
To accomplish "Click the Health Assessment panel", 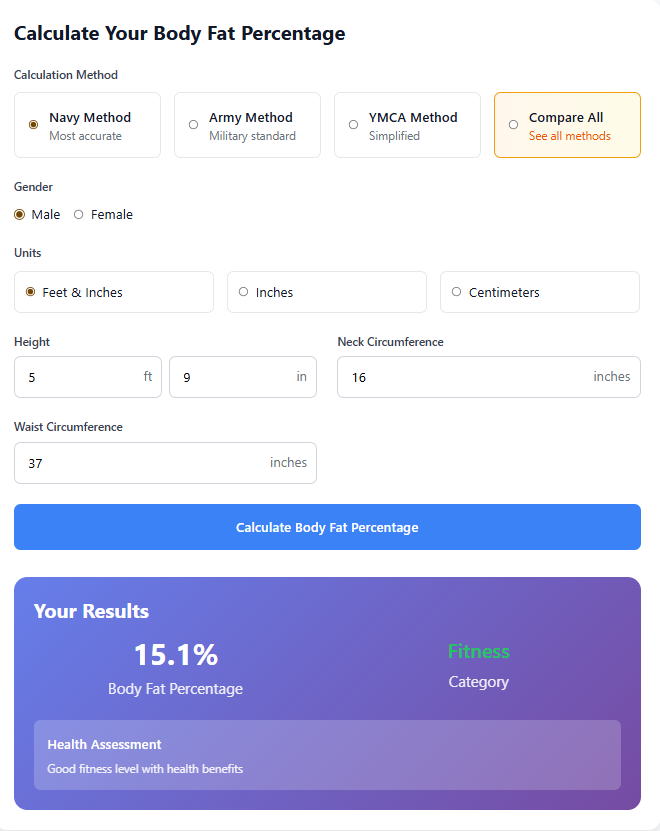I will pos(327,755).
